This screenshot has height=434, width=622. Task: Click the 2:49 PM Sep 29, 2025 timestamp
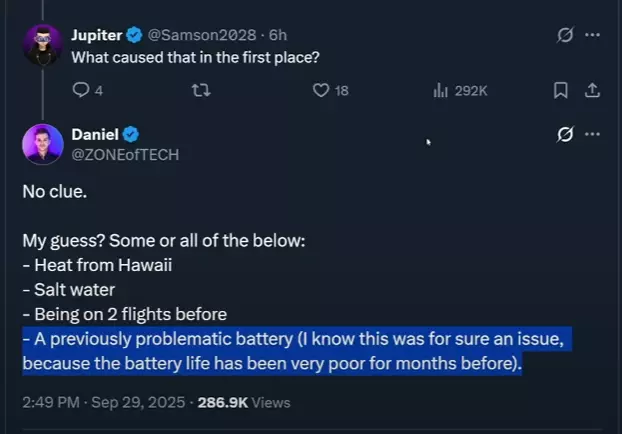pos(102,402)
